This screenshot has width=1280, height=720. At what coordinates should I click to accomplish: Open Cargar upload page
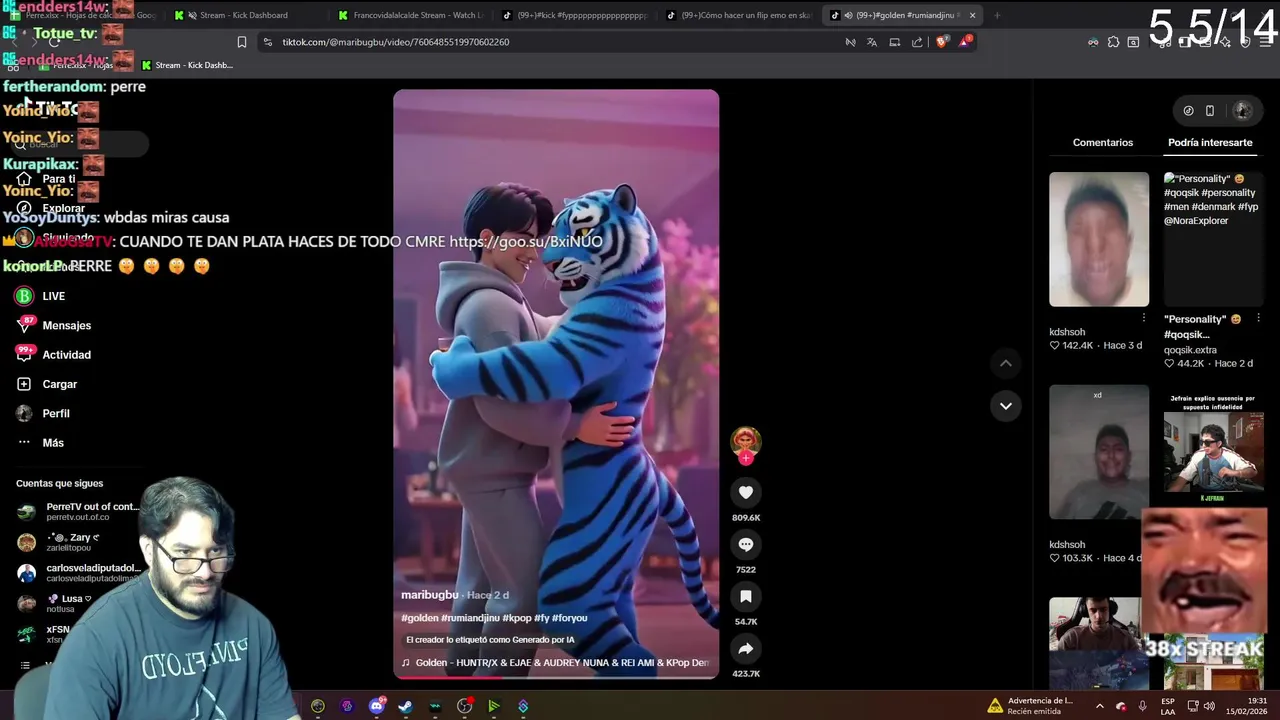coord(46,384)
